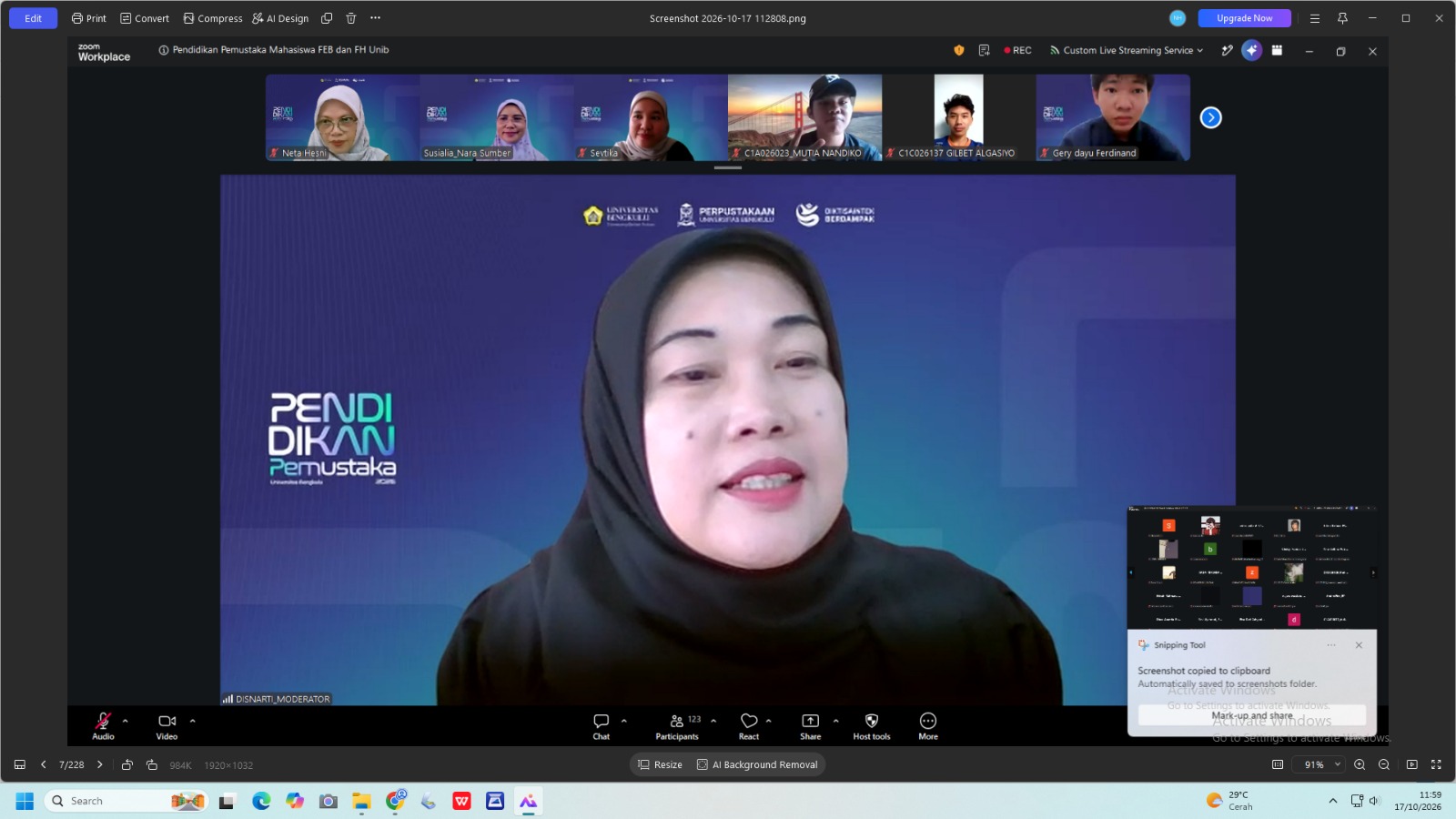The width and height of the screenshot is (1456, 819).
Task: Close the Snipping Tool notification
Action: (1359, 645)
